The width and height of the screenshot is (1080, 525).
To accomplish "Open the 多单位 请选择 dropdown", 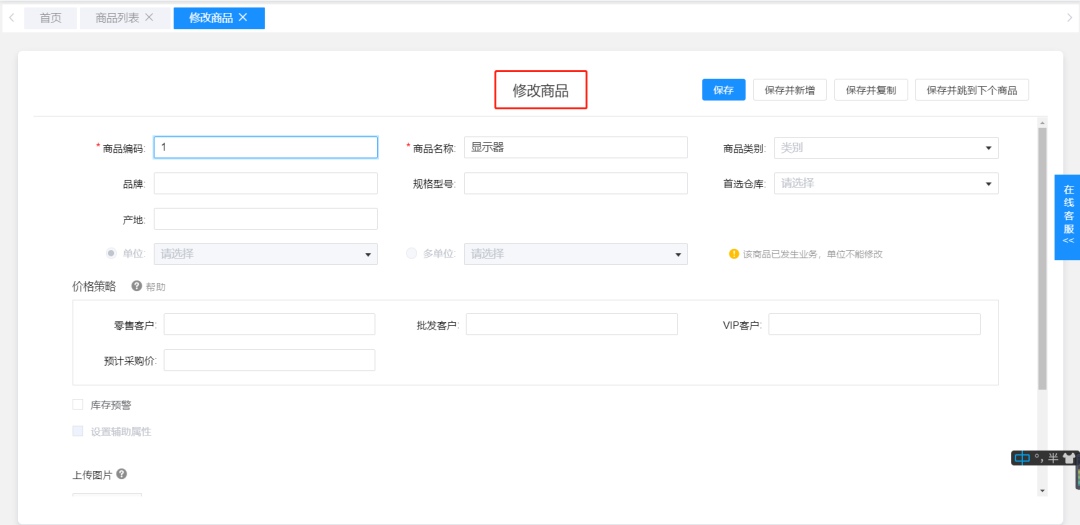I will coord(576,254).
